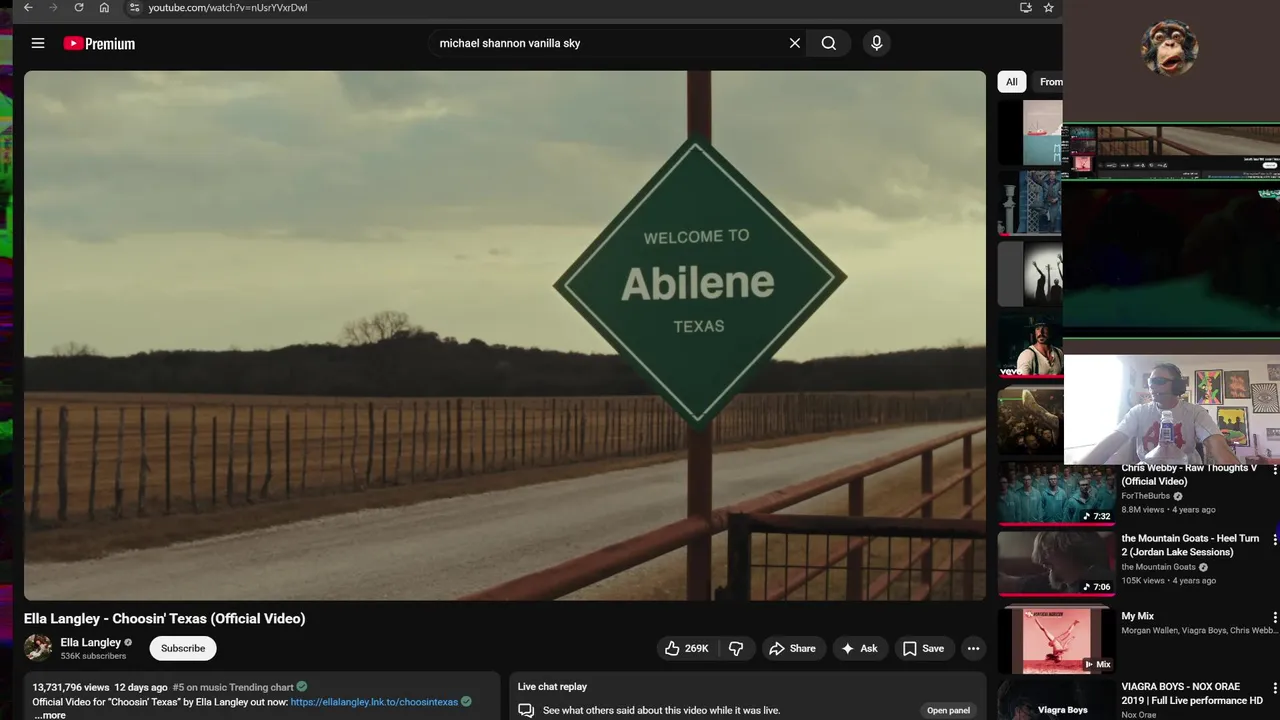Clear the search query with the X icon
Screen dimensions: 1280x720
tap(795, 43)
